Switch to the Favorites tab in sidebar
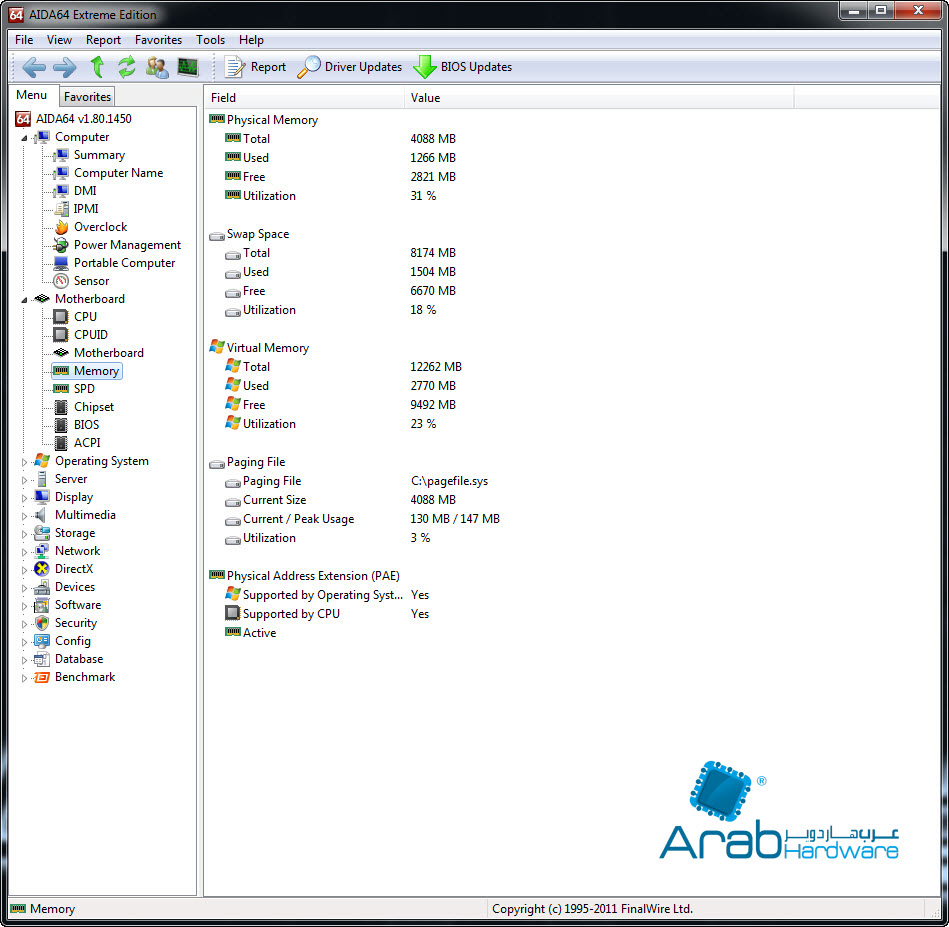This screenshot has width=949, height=927. click(x=87, y=97)
